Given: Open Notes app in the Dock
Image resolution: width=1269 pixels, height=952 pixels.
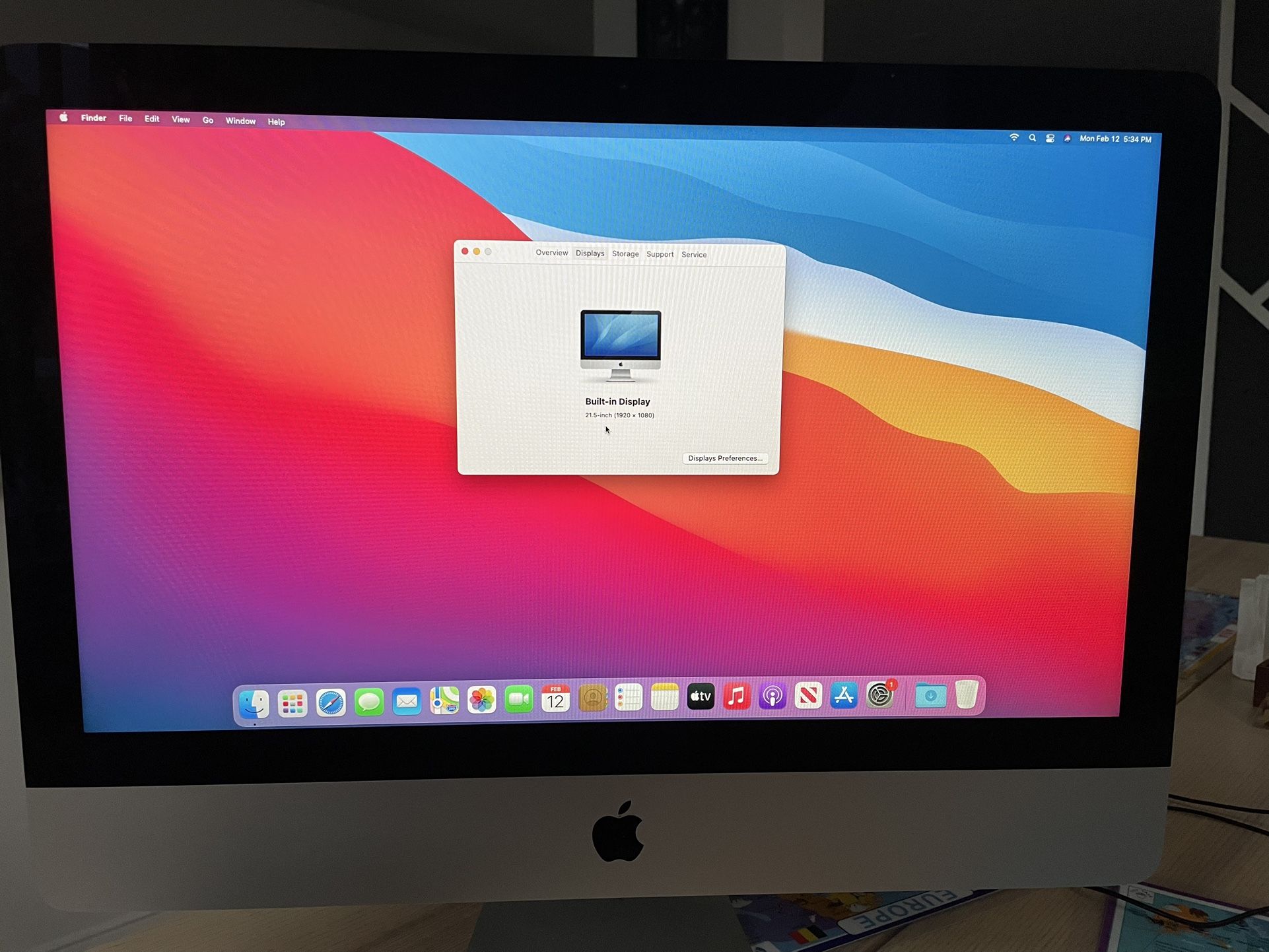Looking at the screenshot, I should click(665, 697).
